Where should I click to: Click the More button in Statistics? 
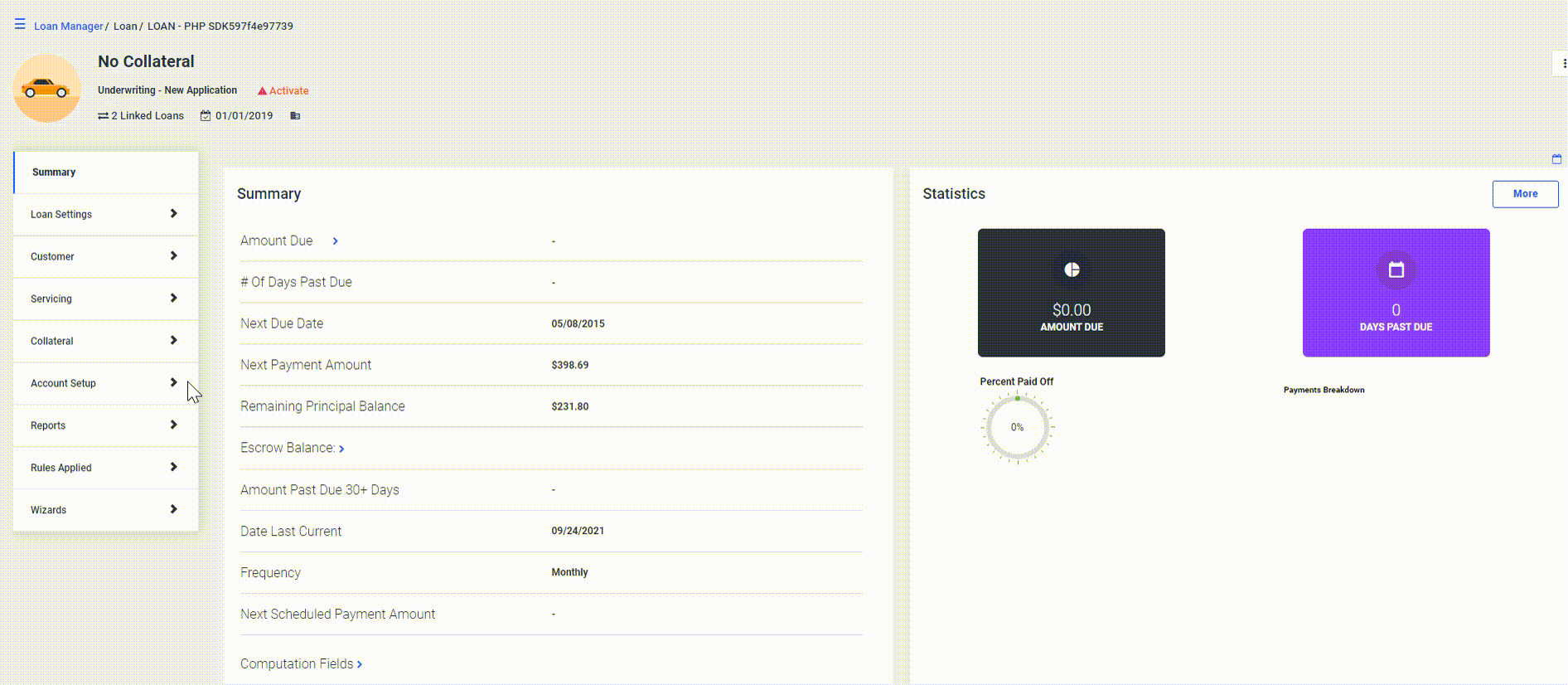point(1525,194)
